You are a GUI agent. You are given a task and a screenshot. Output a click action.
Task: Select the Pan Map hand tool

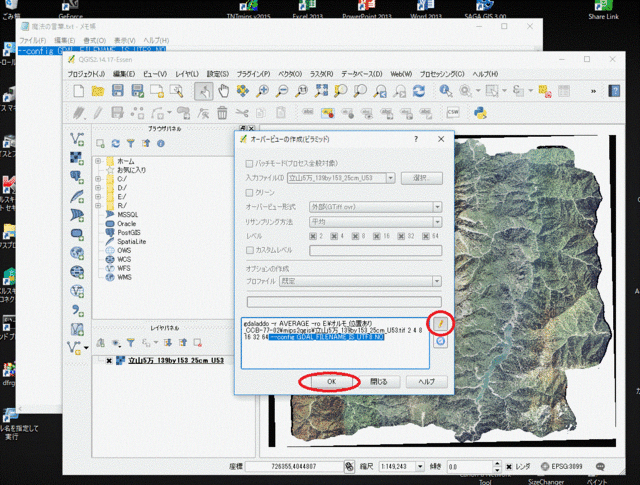(223, 91)
